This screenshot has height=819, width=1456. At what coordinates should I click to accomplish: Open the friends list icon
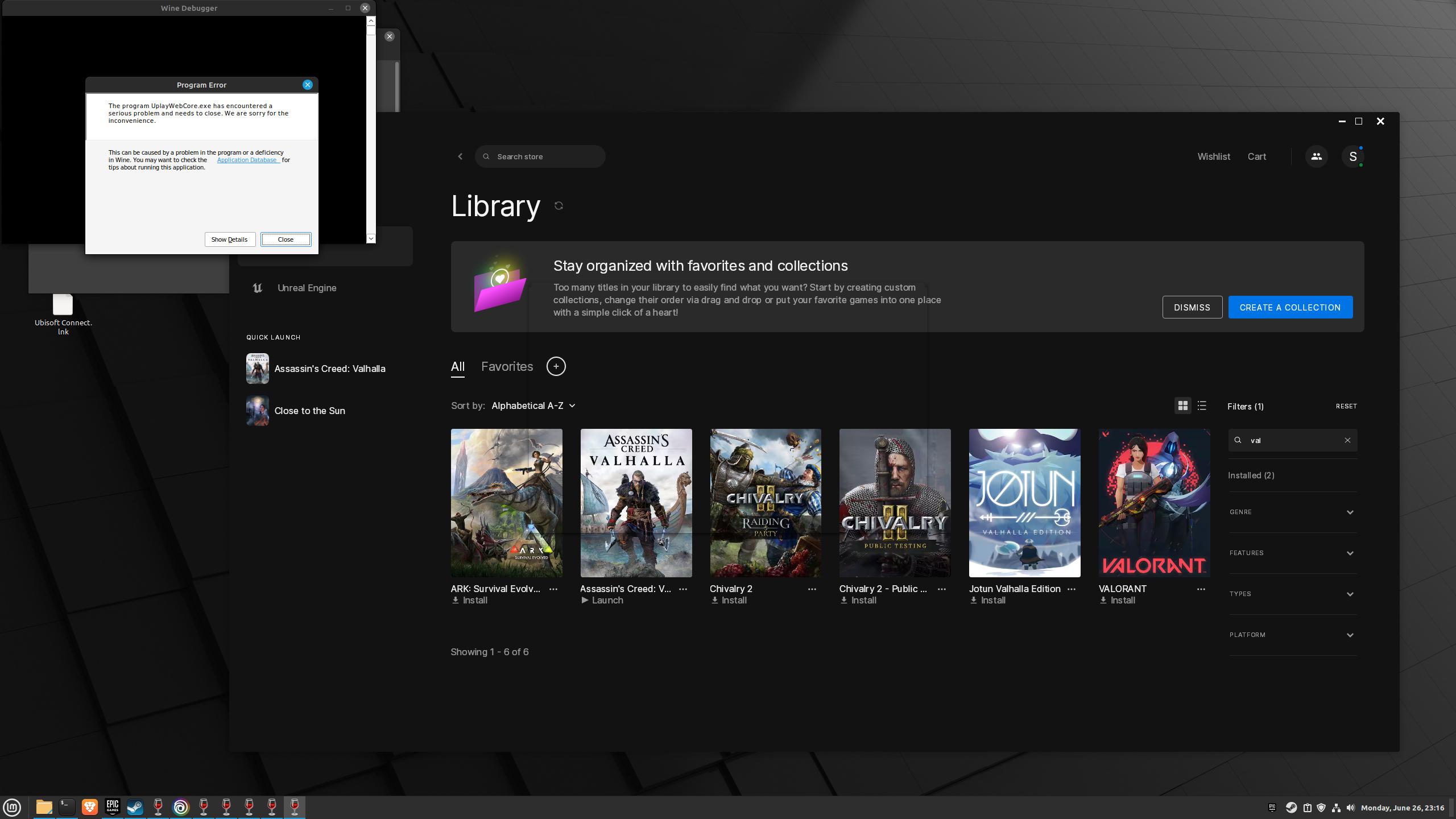pyautogui.click(x=1316, y=156)
